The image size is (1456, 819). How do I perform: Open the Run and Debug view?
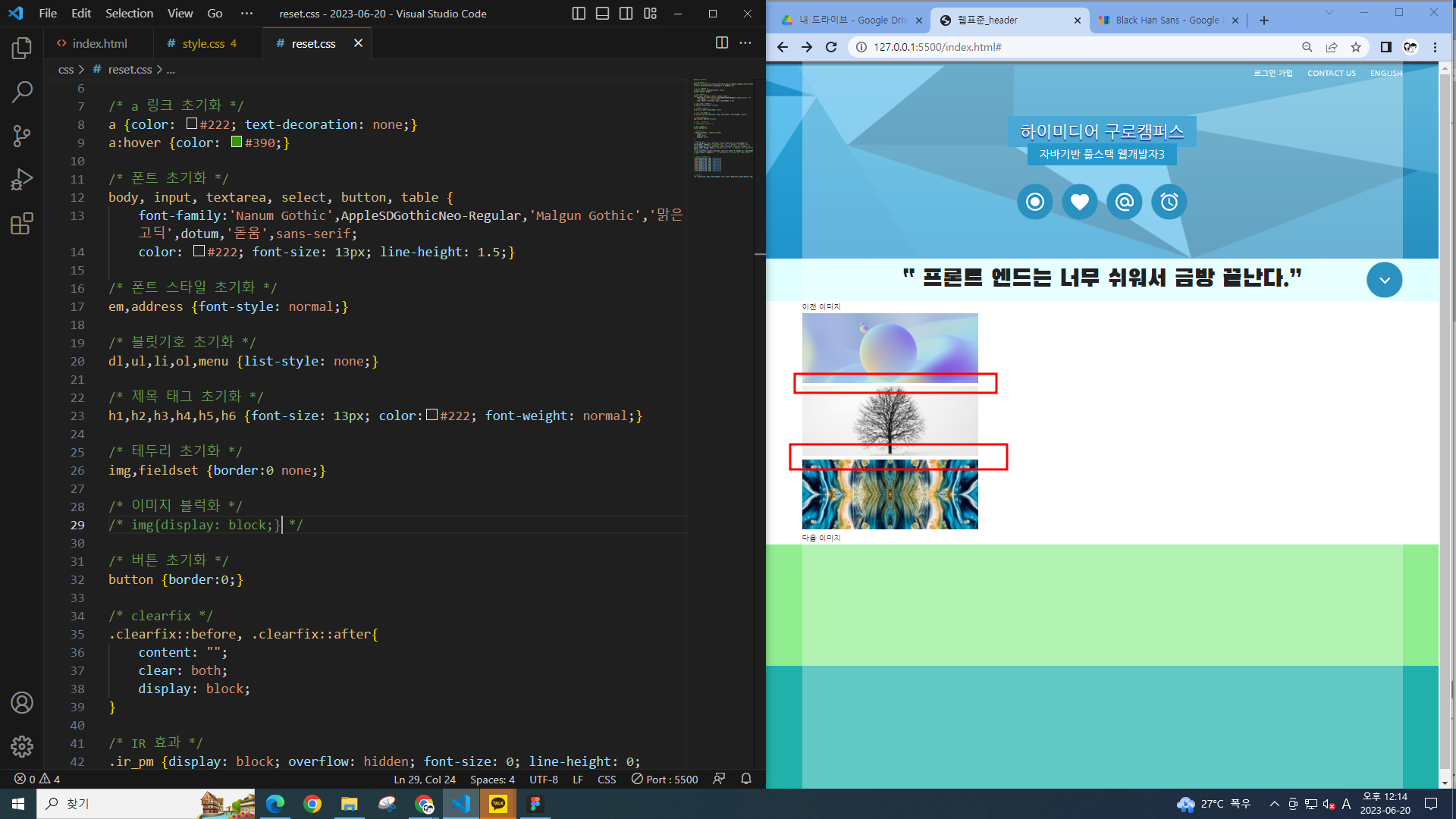point(22,180)
